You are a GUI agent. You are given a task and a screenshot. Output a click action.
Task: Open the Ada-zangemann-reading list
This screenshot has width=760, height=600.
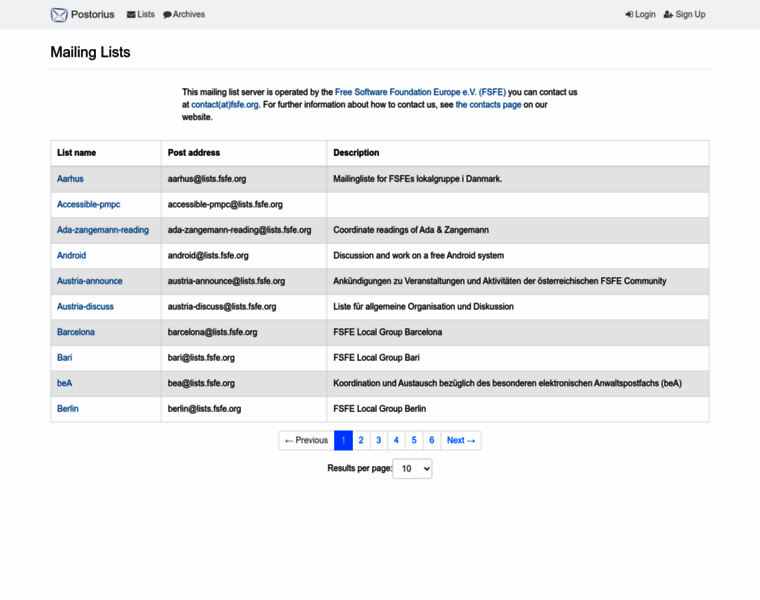[x=103, y=230]
